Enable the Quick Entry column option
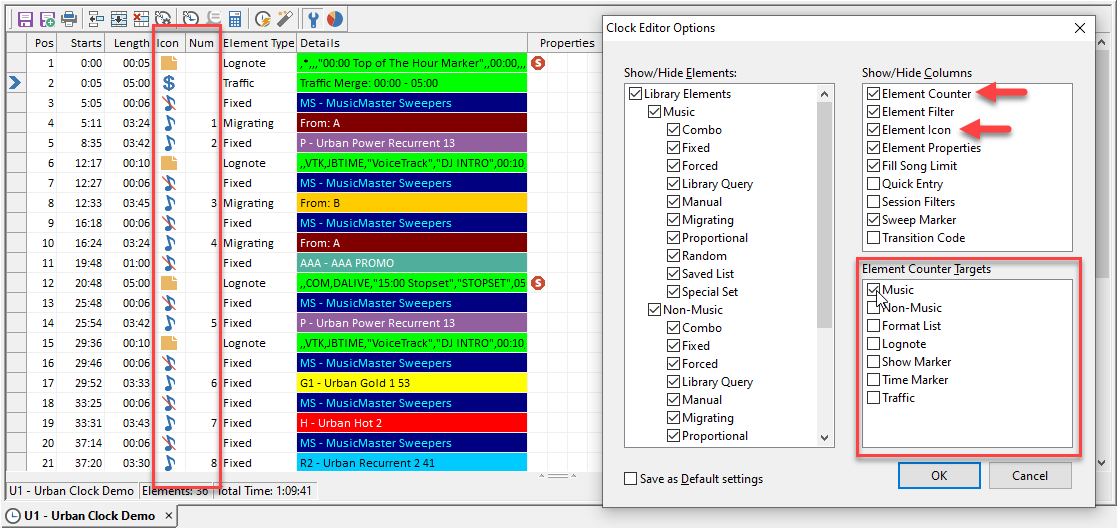 pyautogui.click(x=874, y=184)
